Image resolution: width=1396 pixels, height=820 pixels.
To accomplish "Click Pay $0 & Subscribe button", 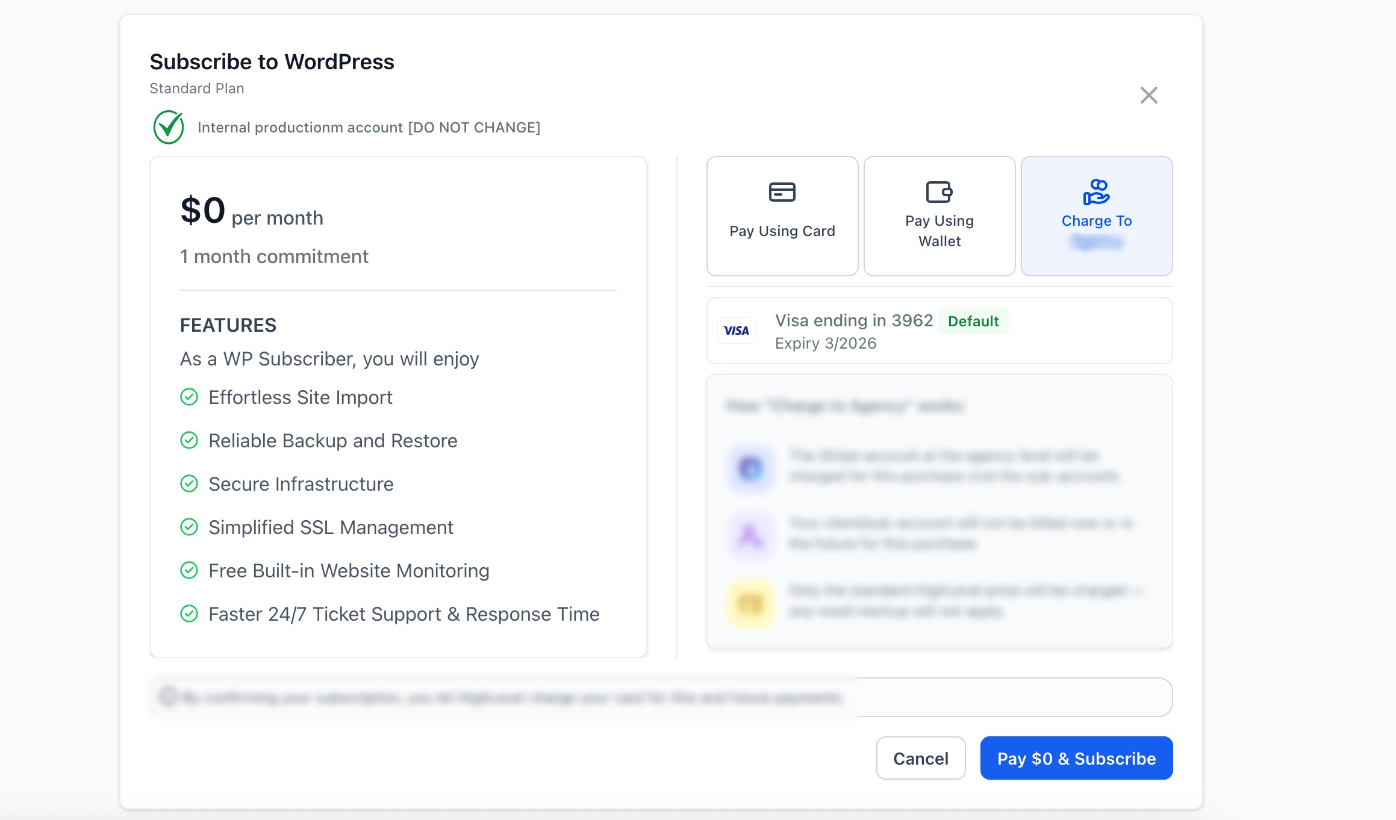I will tap(1076, 758).
